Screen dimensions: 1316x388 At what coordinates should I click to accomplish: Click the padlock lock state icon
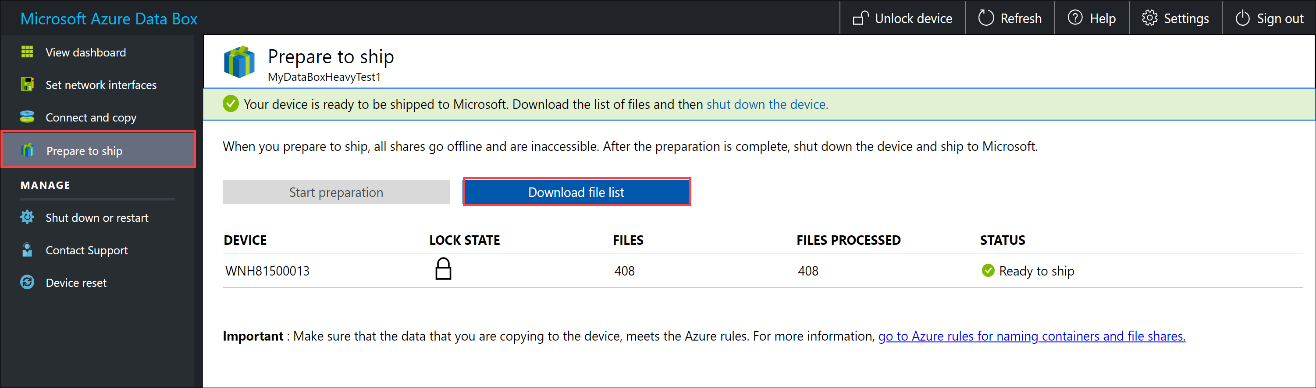coord(444,269)
